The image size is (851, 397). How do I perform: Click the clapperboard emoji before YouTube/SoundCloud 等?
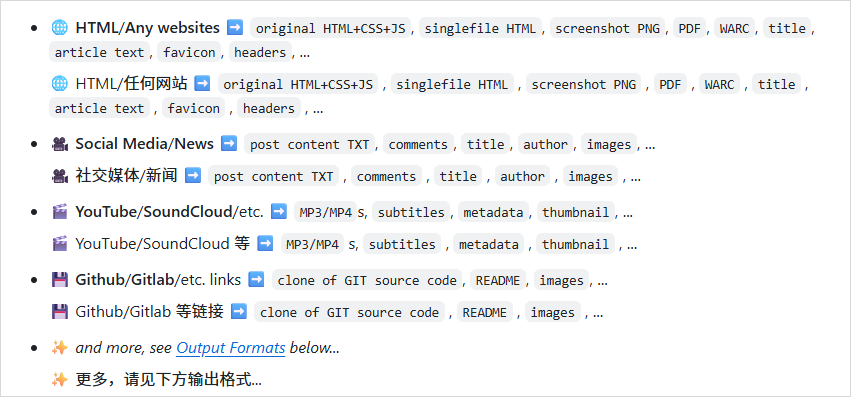coord(59,244)
